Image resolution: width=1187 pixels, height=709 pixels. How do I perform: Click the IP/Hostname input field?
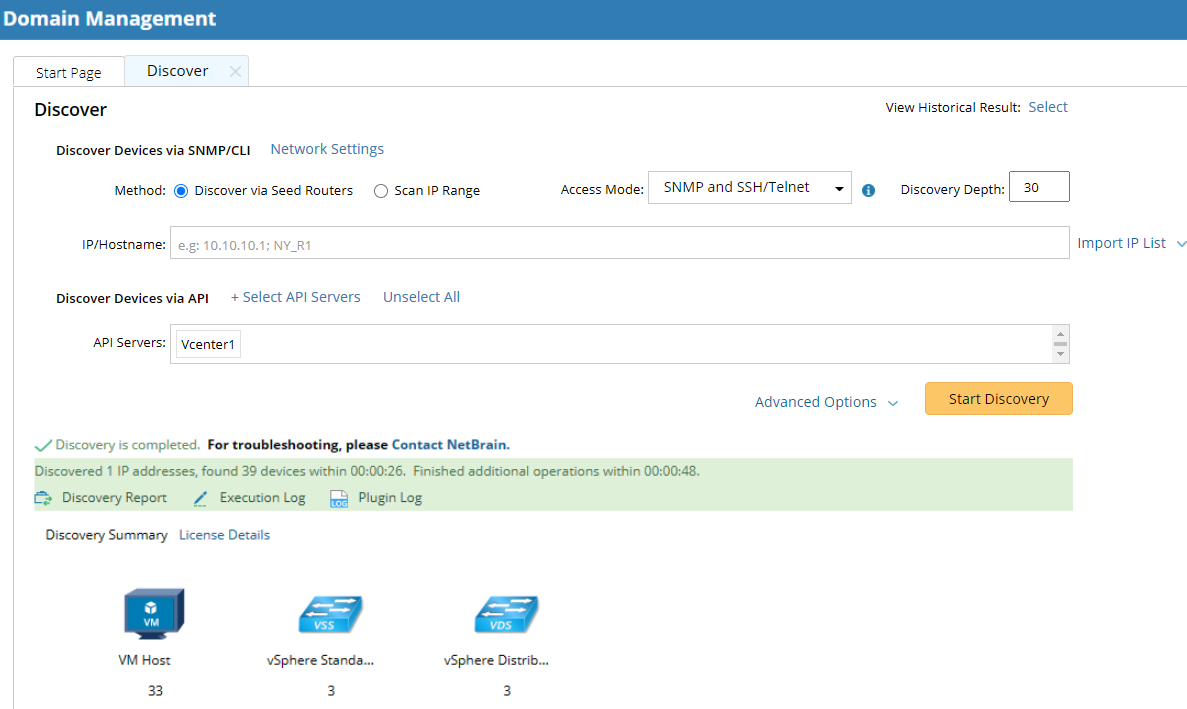pos(619,243)
